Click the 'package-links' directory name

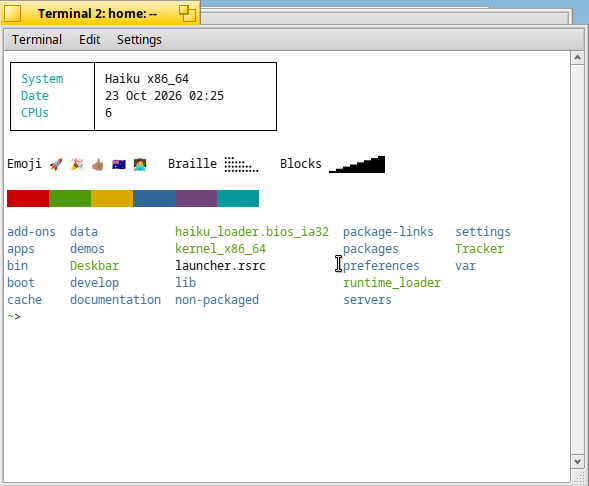point(388,232)
